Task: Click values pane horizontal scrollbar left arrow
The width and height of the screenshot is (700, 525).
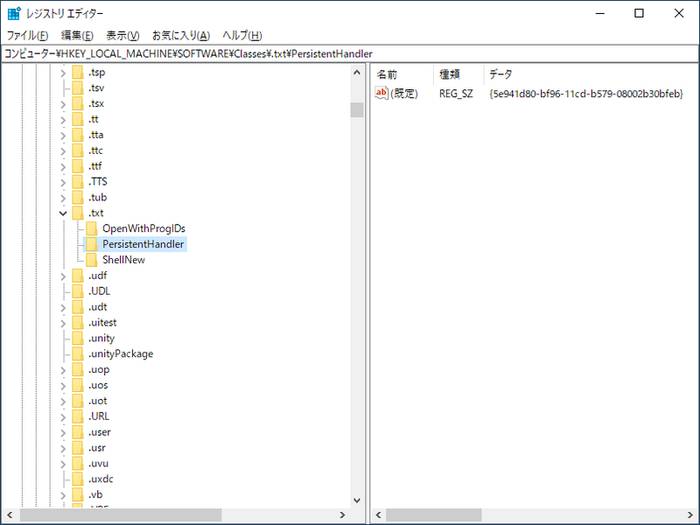Action: point(379,515)
